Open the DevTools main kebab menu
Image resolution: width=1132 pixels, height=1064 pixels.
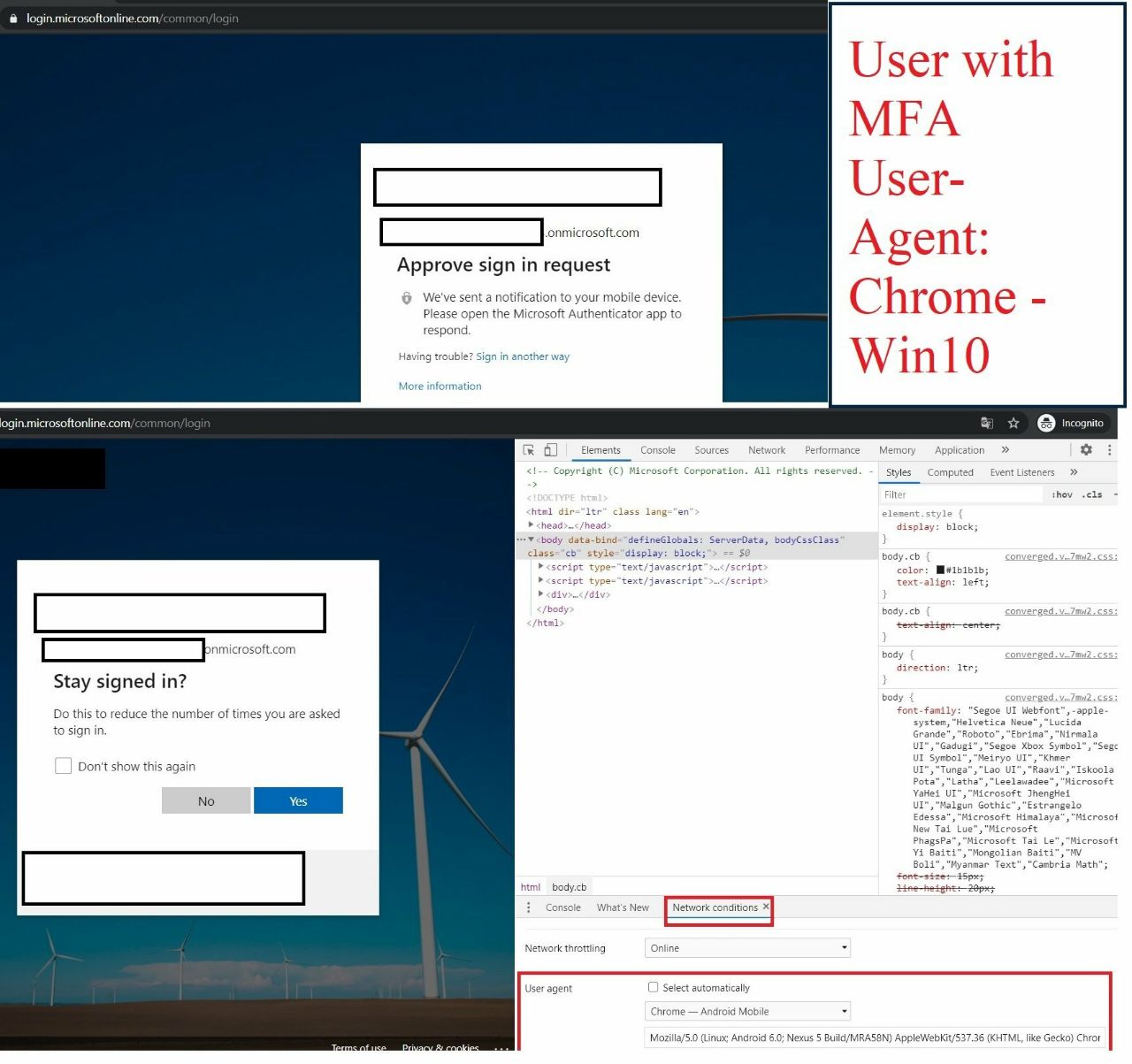pyautogui.click(x=1109, y=450)
